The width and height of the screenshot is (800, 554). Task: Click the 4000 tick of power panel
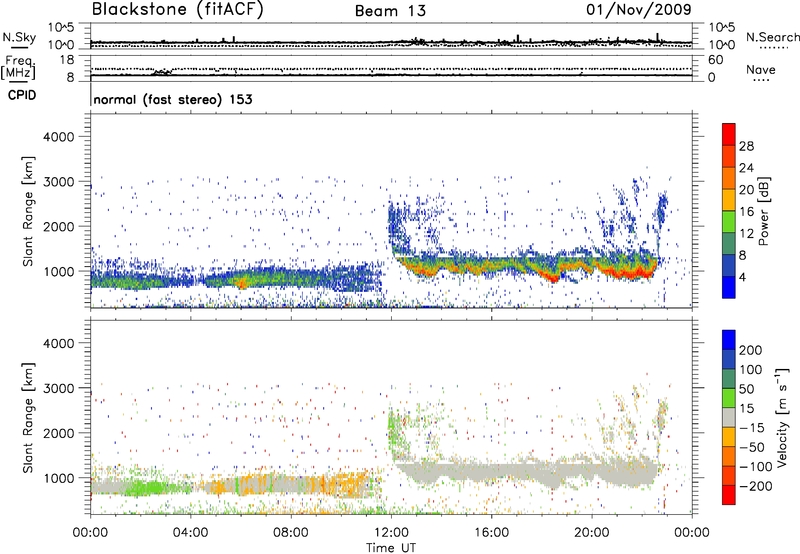point(58,137)
